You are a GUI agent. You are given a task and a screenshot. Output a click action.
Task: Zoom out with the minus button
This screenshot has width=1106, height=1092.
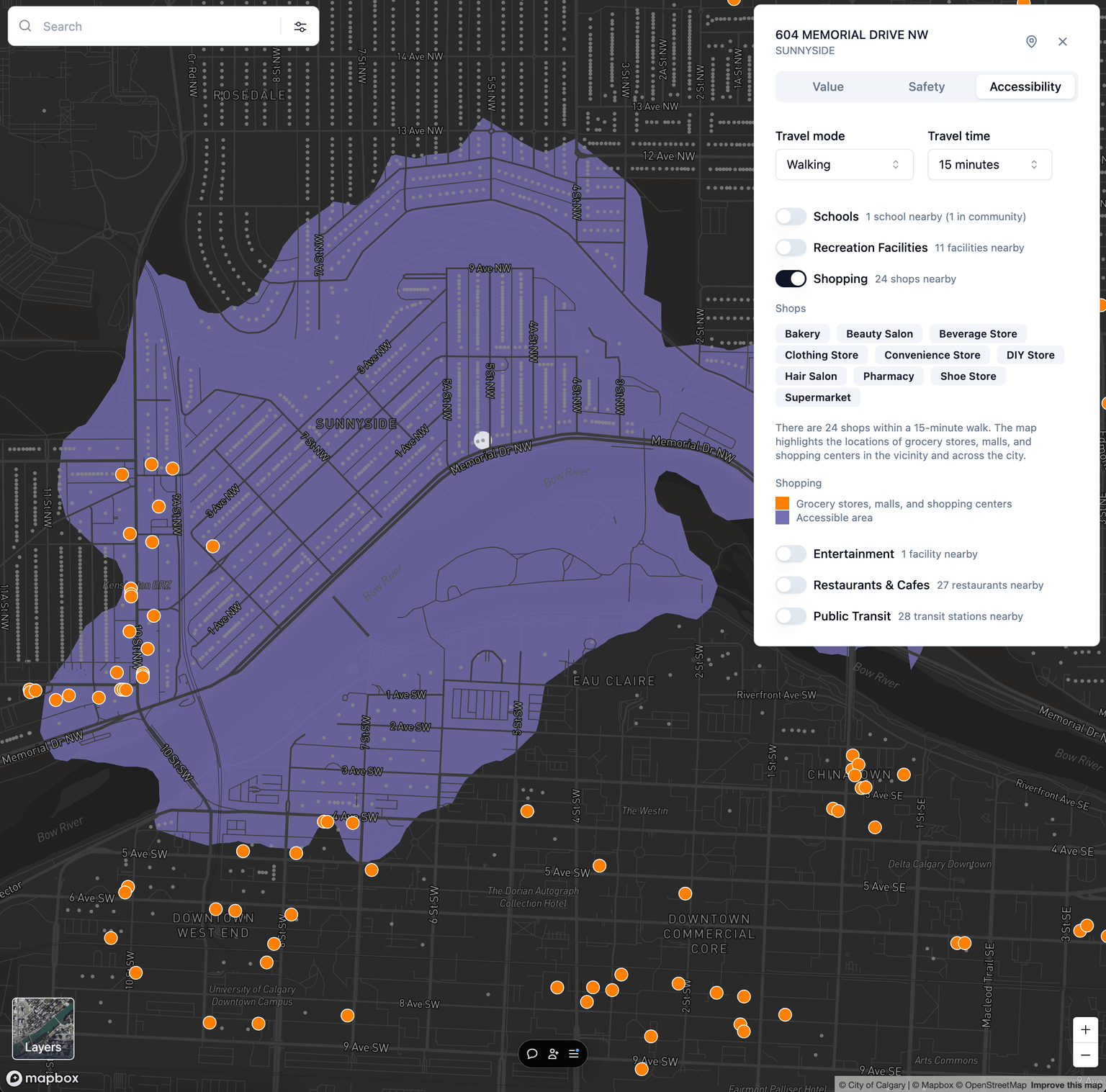1085,1055
